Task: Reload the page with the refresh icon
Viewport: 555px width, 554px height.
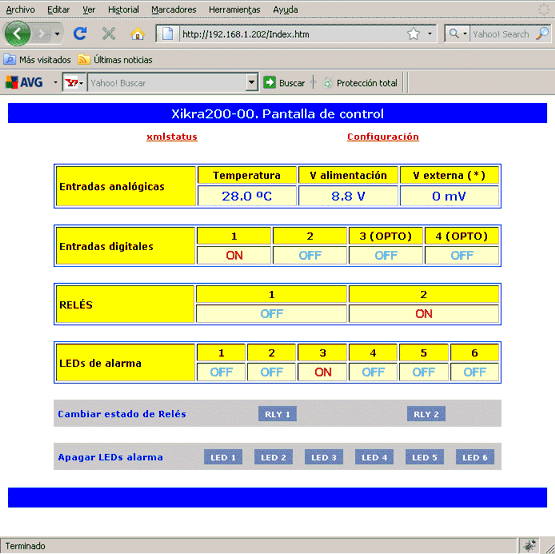Action: (80, 34)
